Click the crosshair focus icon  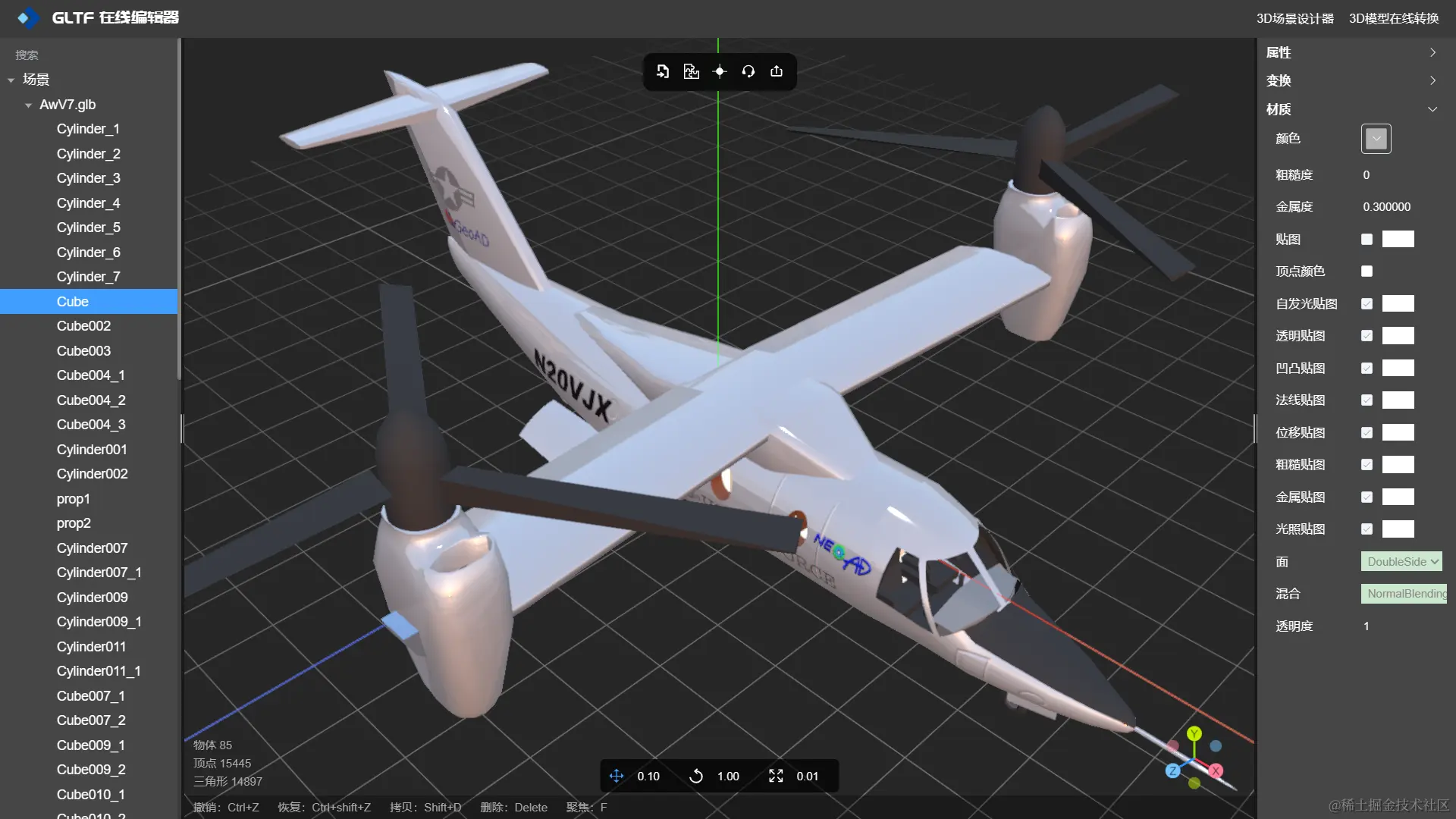(720, 71)
